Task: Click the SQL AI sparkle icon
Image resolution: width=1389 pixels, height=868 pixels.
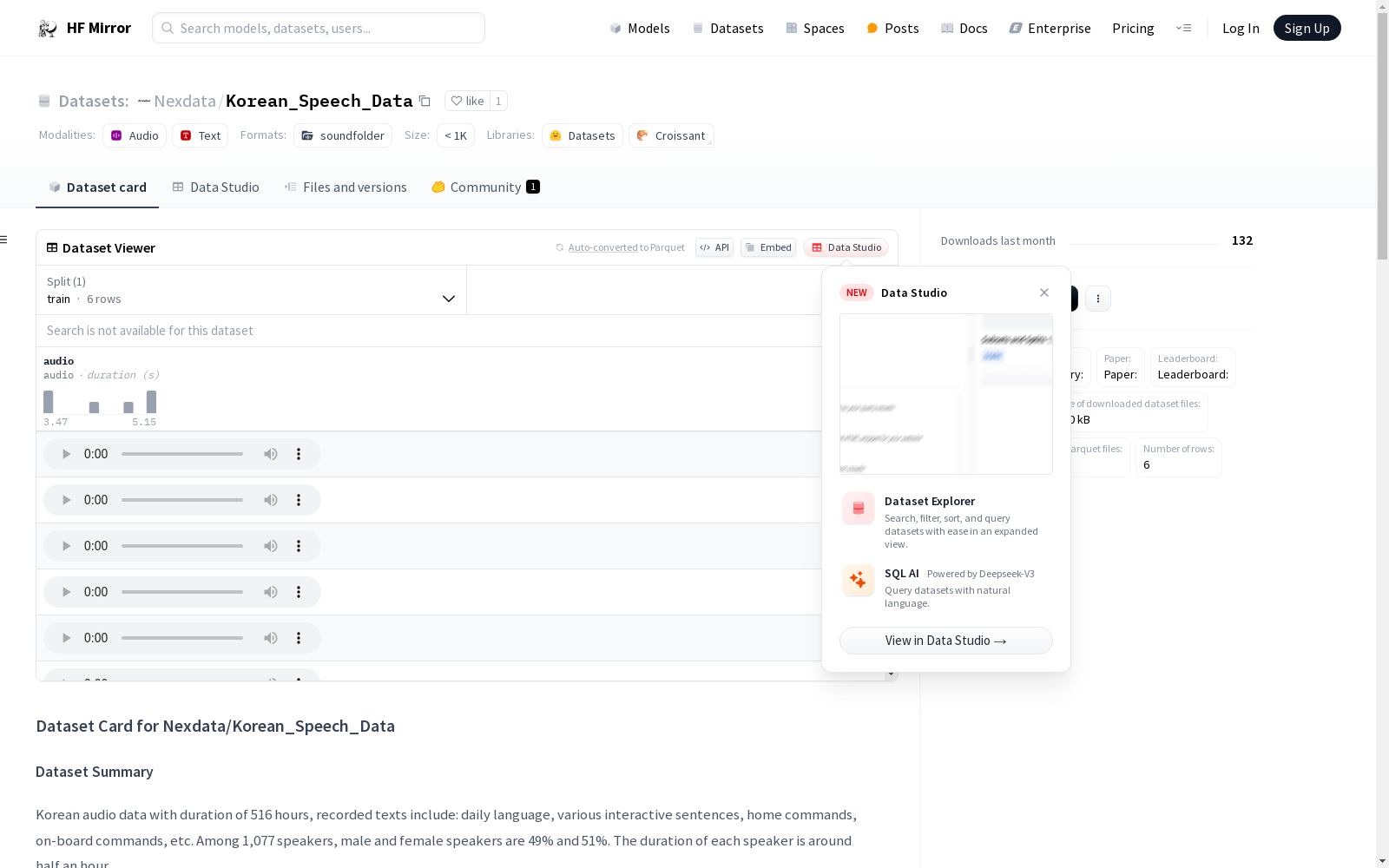Action: (x=859, y=580)
